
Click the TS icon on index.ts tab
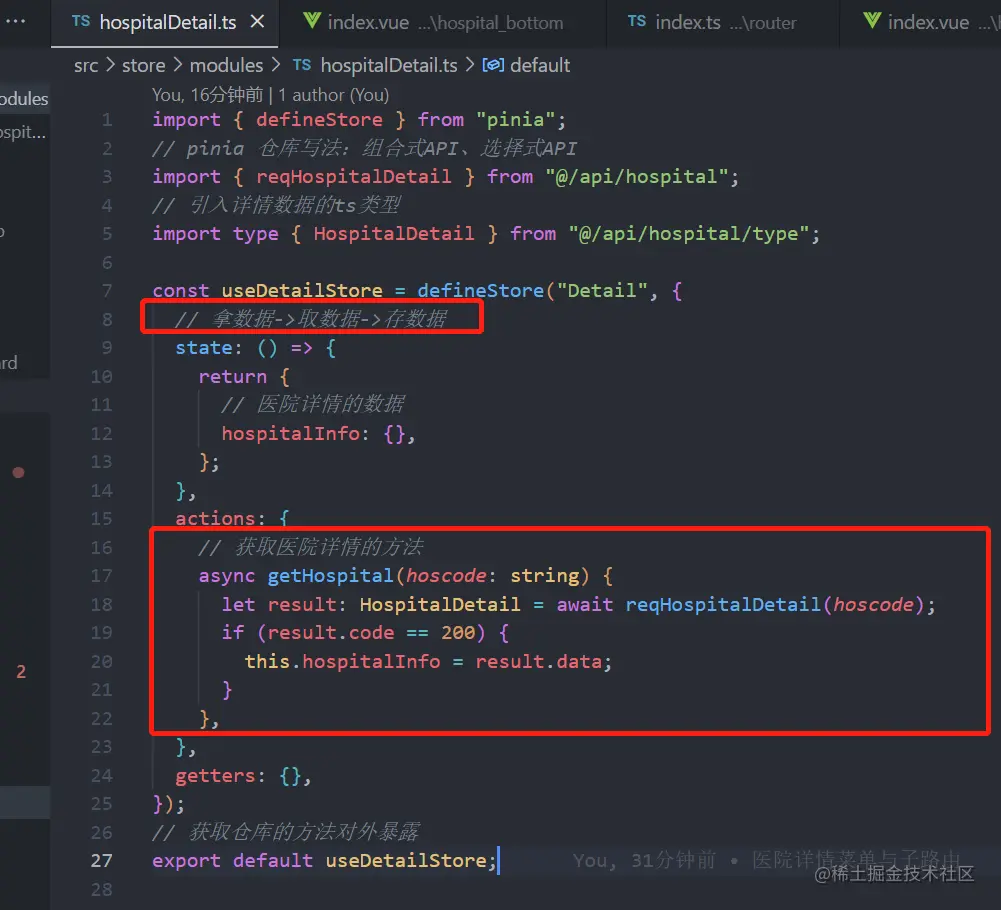636,22
